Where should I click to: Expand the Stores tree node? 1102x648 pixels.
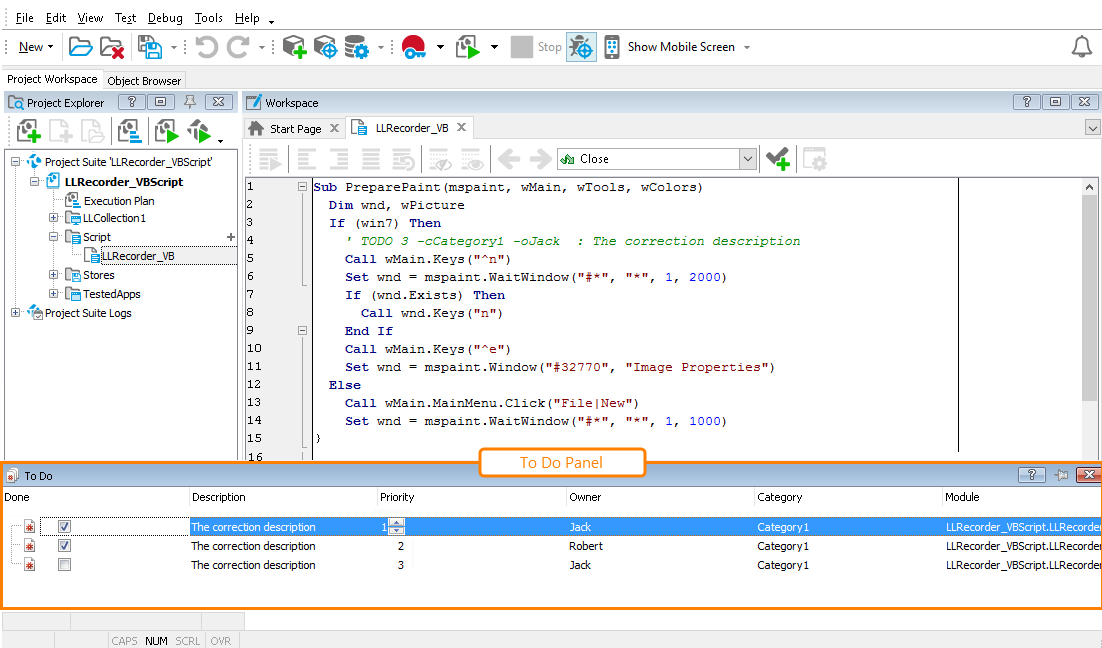pyautogui.click(x=54, y=275)
